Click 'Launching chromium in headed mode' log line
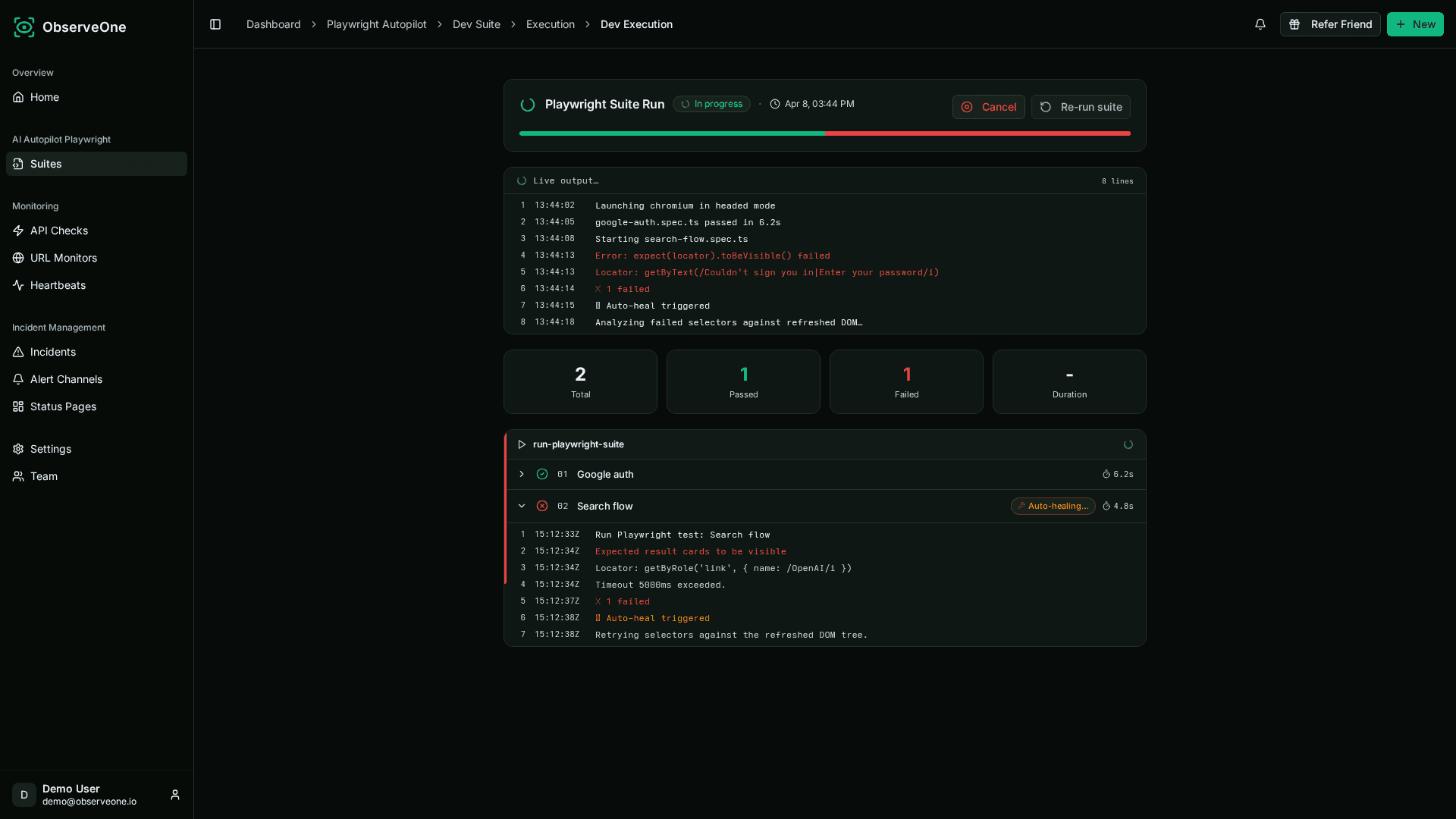This screenshot has width=1456, height=819. 686,206
